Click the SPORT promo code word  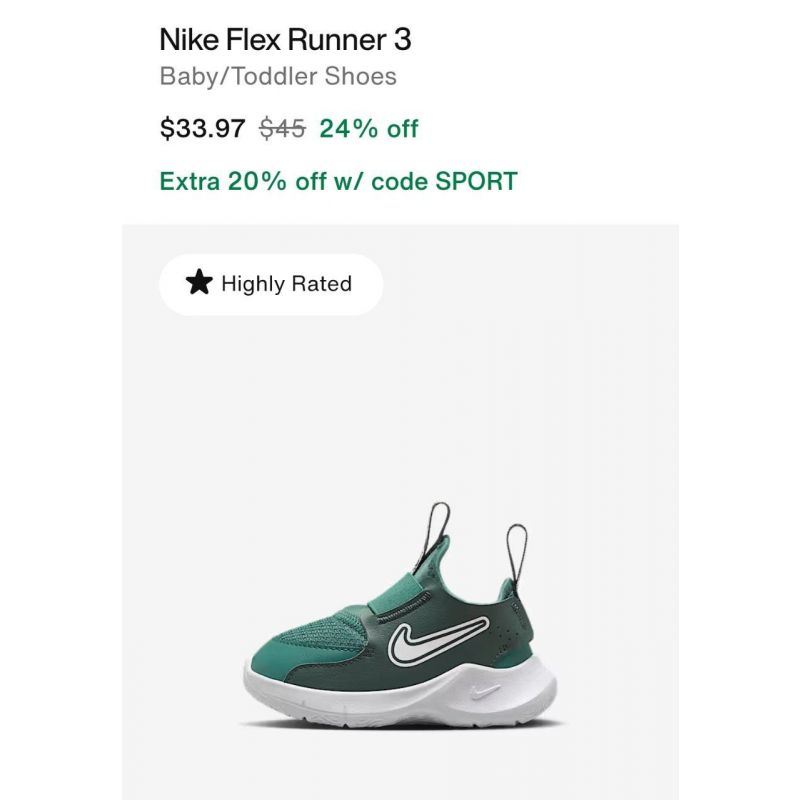[477, 181]
